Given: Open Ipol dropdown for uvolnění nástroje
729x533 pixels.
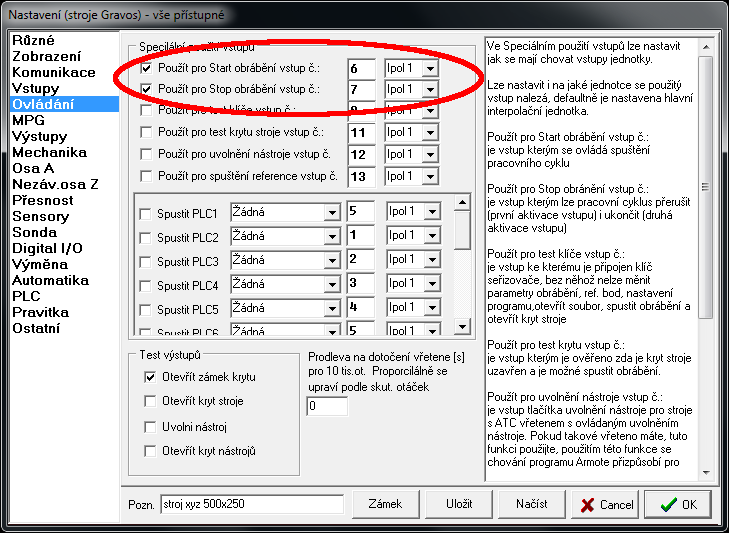Looking at the screenshot, I should 430,154.
